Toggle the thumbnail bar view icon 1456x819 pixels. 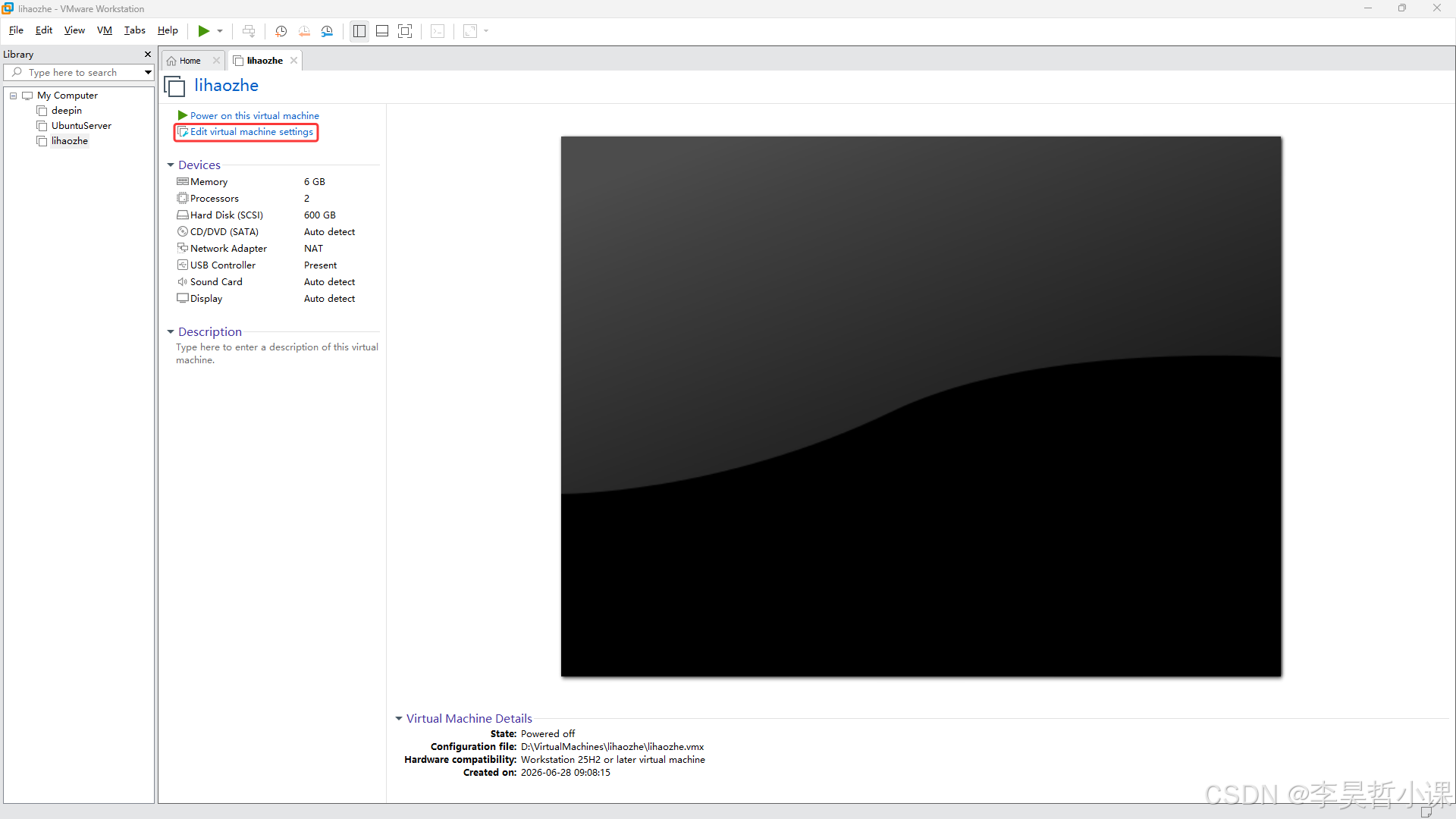click(382, 31)
